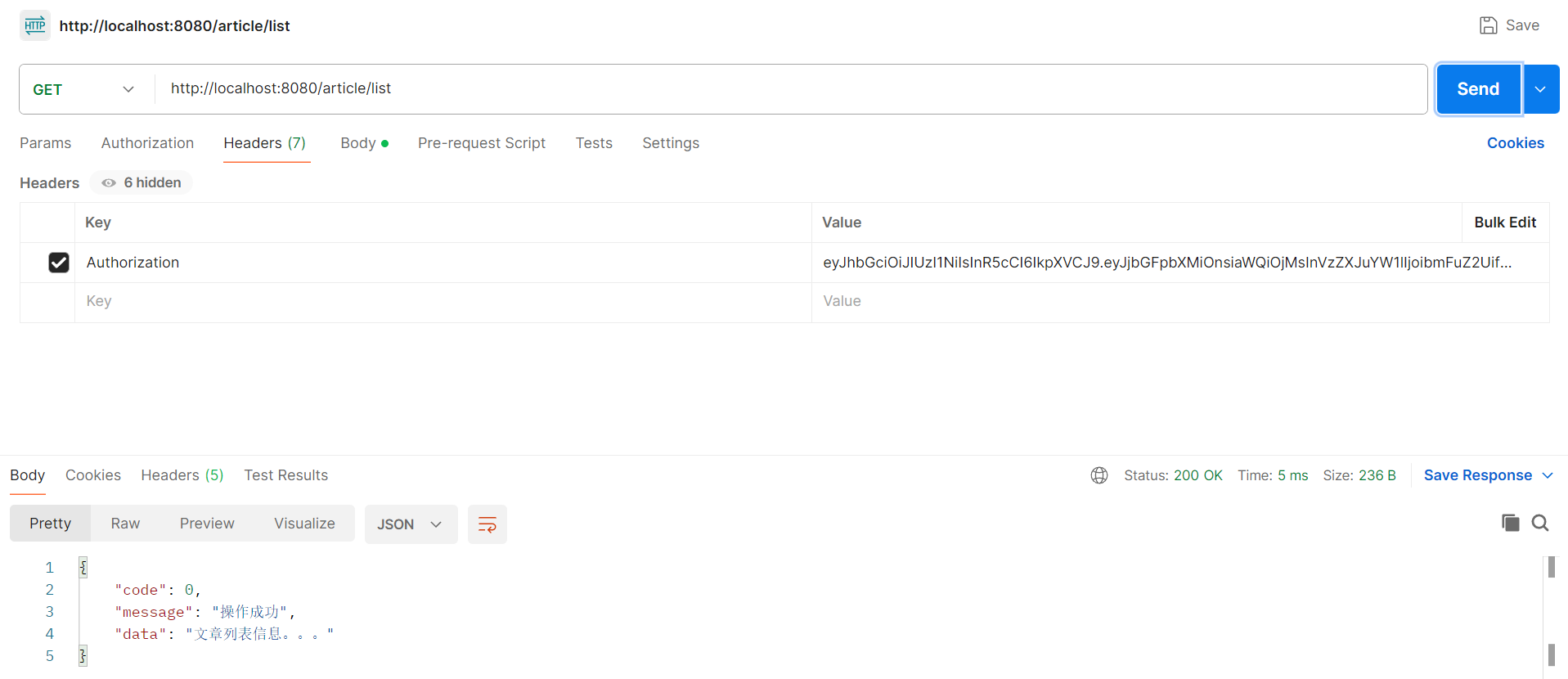Open the GET method dropdown

point(83,89)
